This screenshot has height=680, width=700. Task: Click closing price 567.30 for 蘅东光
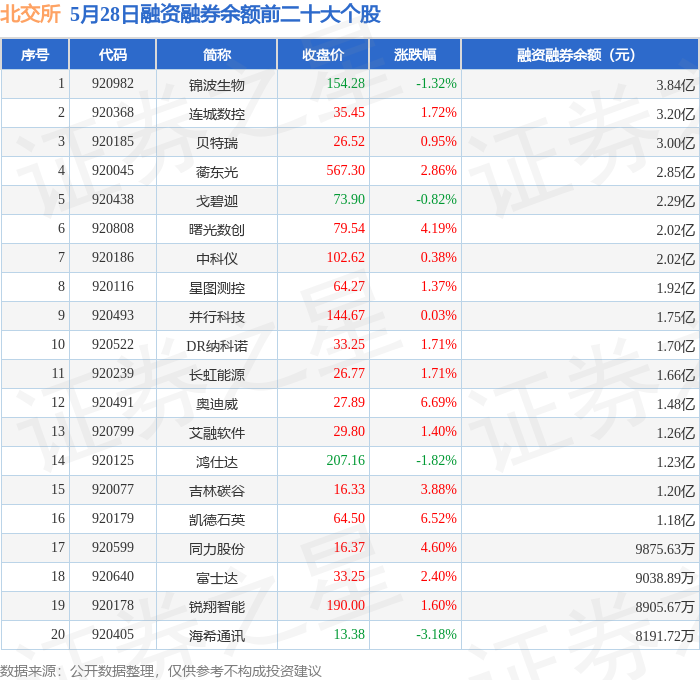coord(346,170)
